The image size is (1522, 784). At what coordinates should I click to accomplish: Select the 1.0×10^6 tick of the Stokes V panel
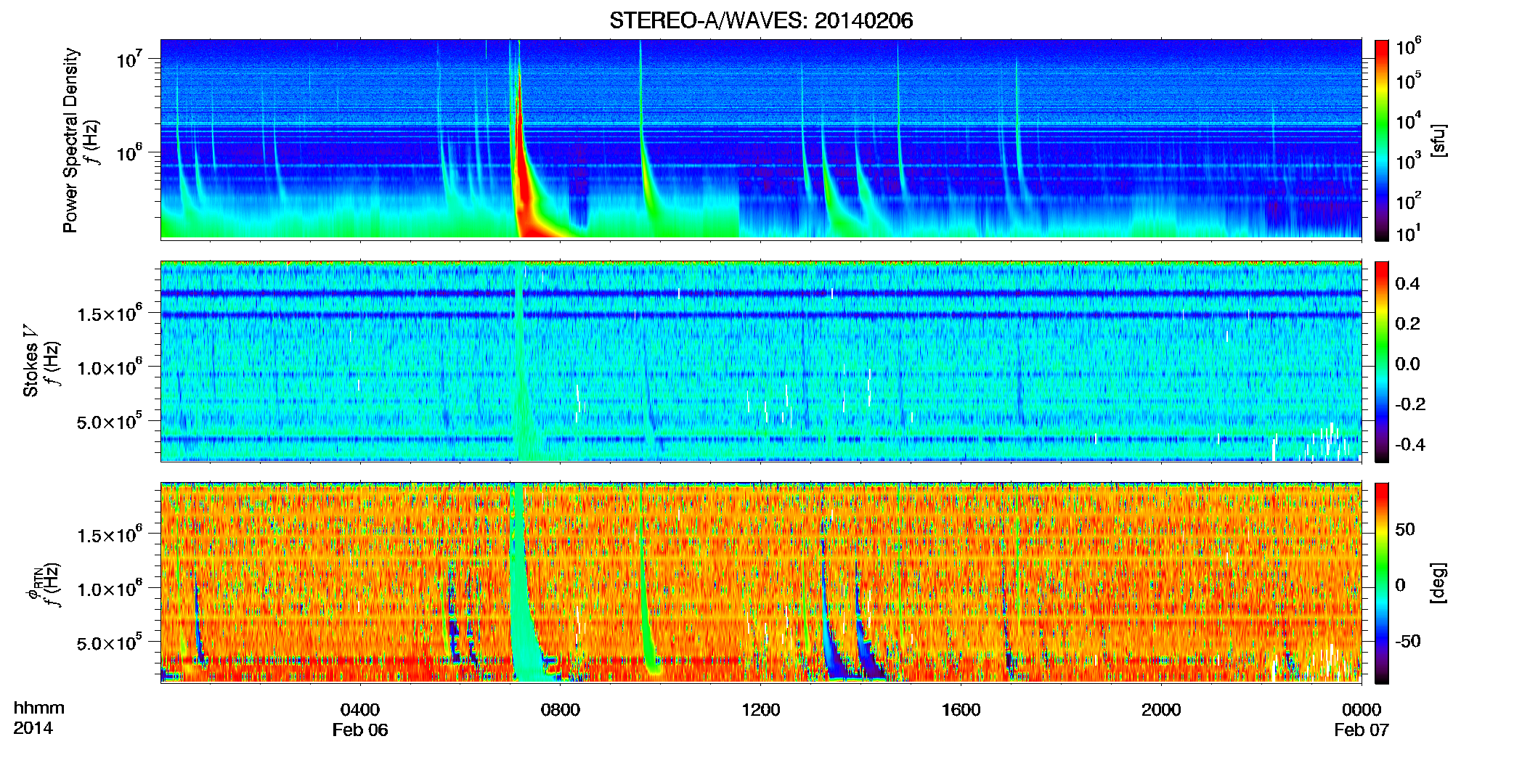tap(109, 367)
